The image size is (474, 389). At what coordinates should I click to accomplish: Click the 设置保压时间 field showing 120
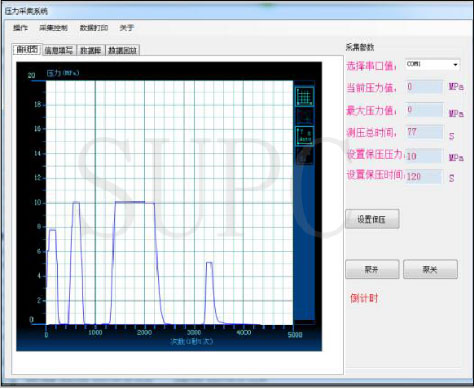(424, 176)
